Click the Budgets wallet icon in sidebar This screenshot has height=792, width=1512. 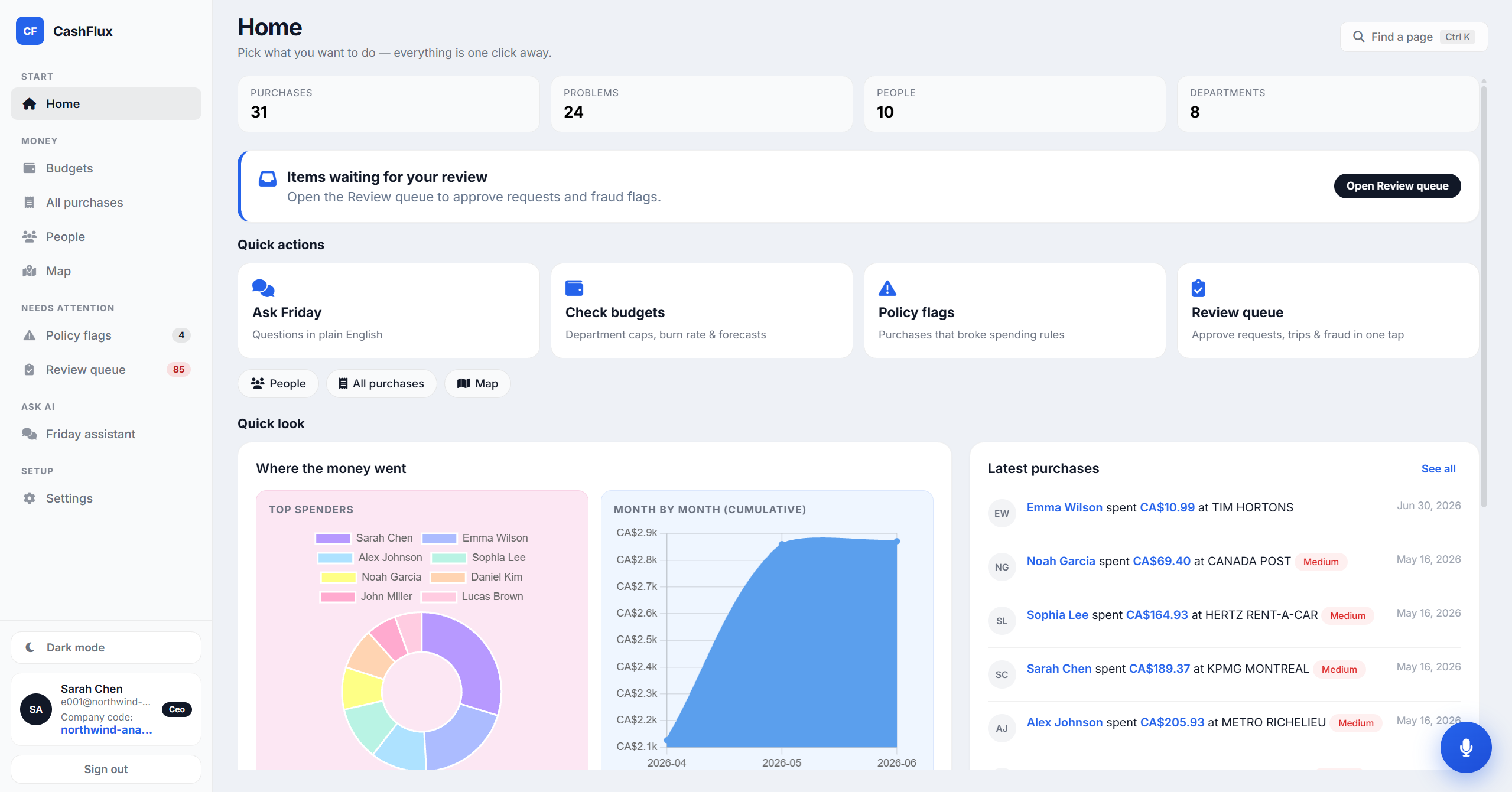pos(30,168)
